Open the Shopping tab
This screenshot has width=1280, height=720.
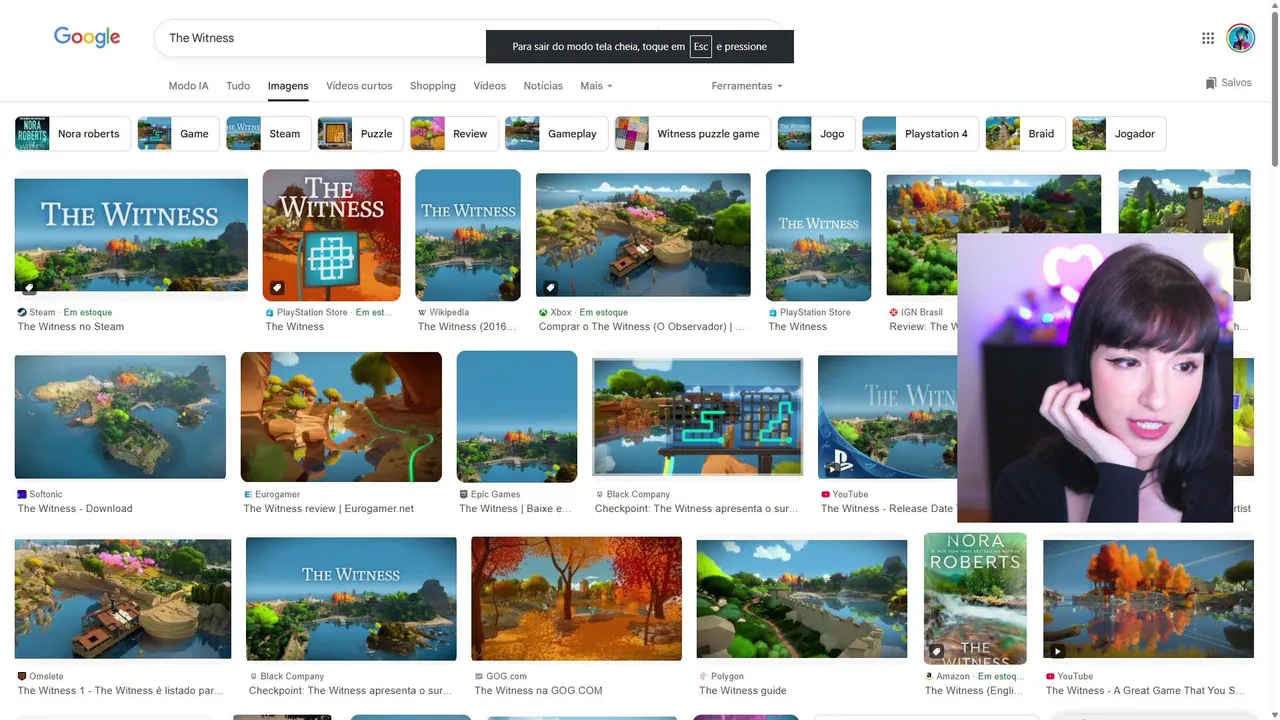tap(433, 86)
